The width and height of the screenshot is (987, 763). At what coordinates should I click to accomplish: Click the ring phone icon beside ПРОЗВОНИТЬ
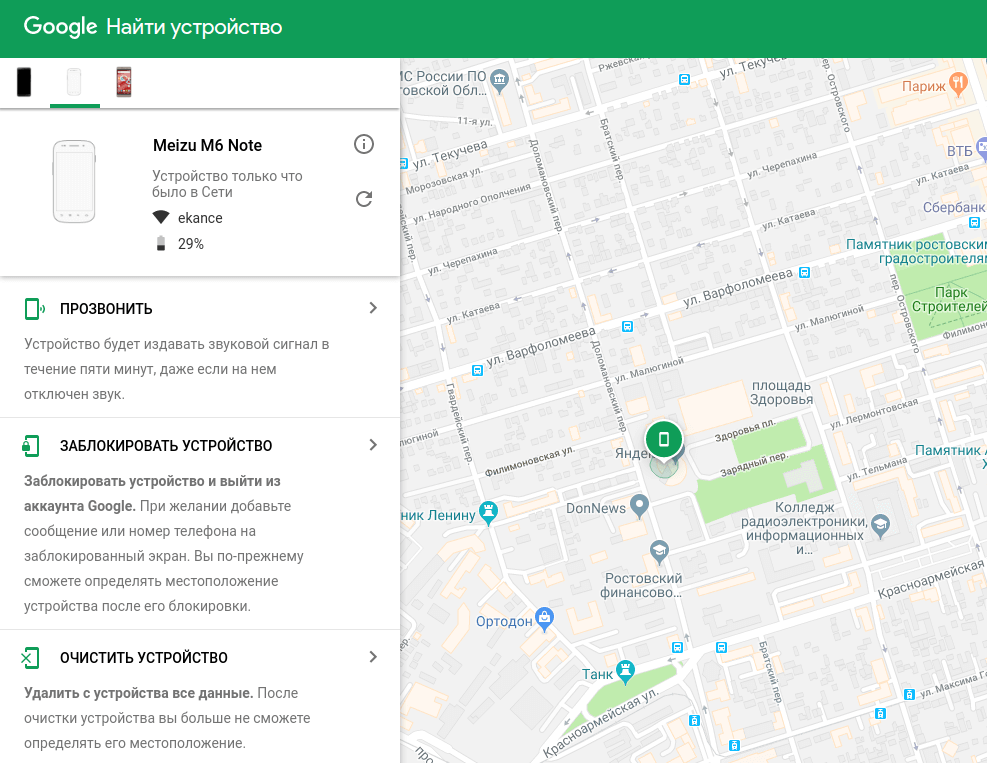click(34, 308)
